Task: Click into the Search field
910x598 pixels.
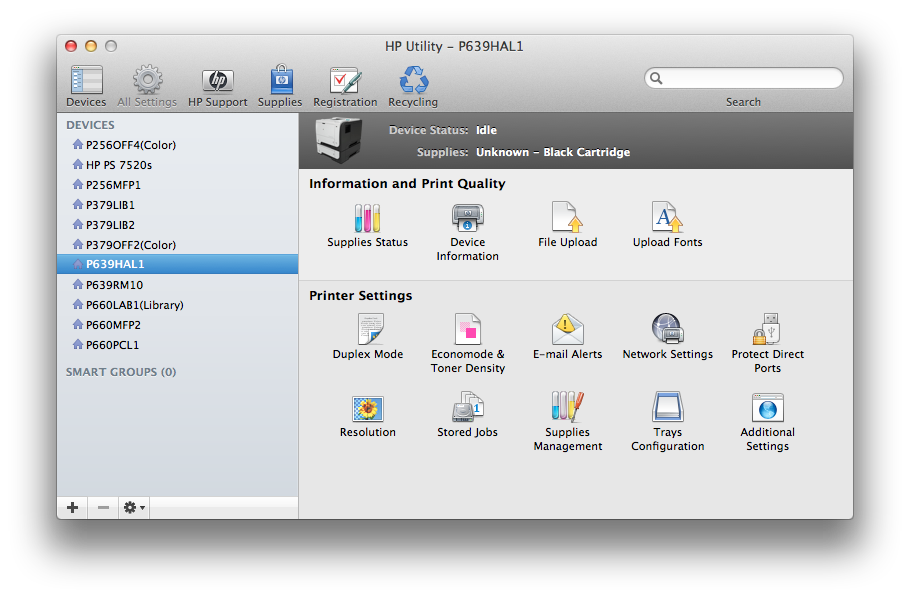Action: (743, 78)
